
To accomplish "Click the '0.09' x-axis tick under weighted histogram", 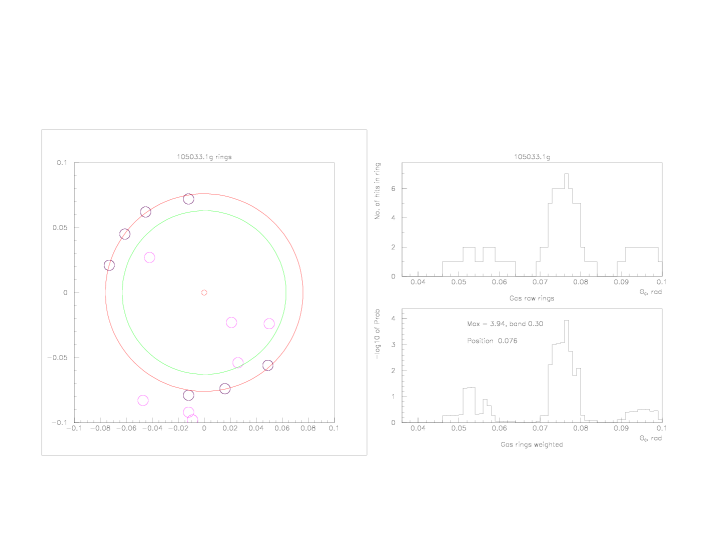I will click(x=621, y=428).
